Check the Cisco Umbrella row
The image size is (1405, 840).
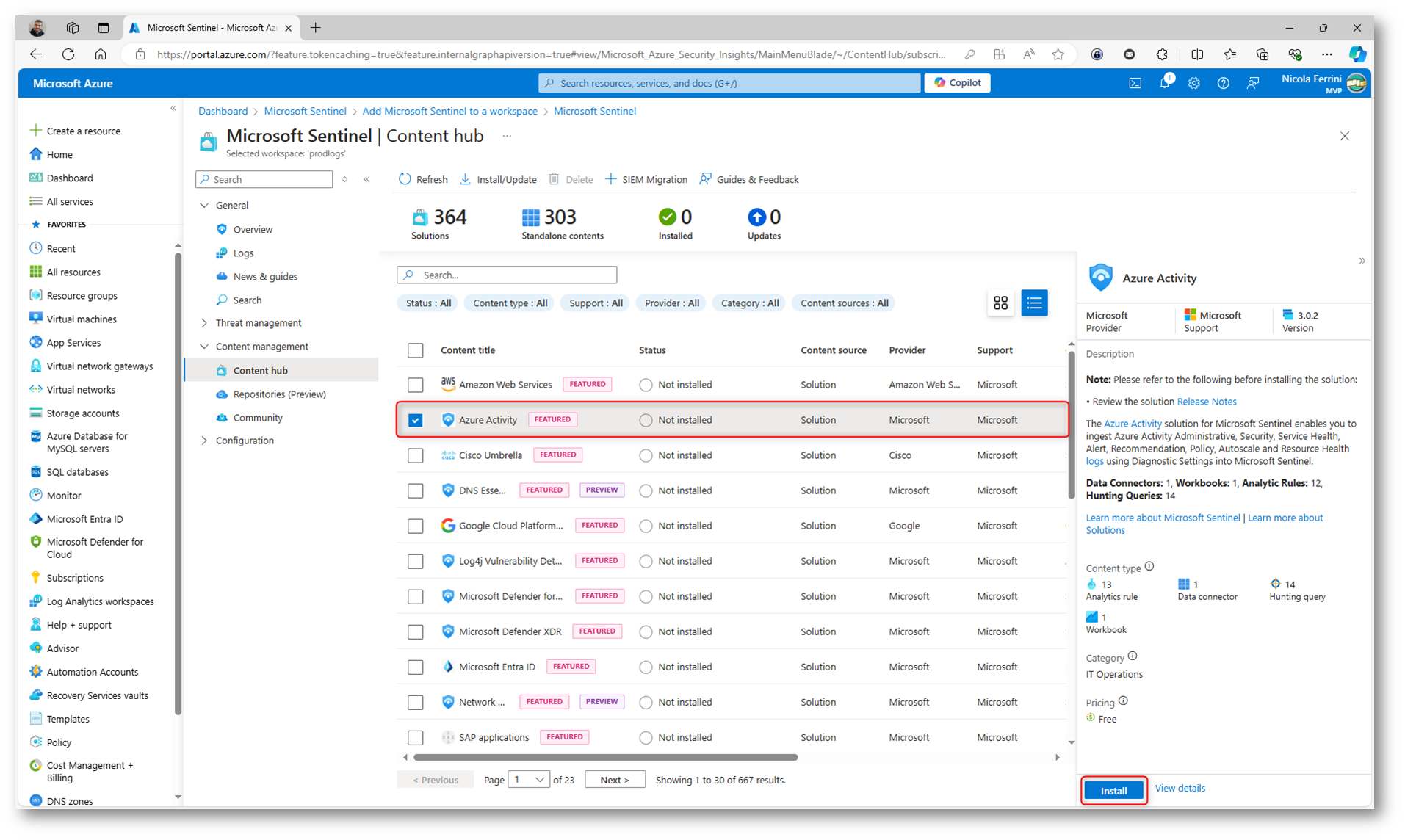416,455
